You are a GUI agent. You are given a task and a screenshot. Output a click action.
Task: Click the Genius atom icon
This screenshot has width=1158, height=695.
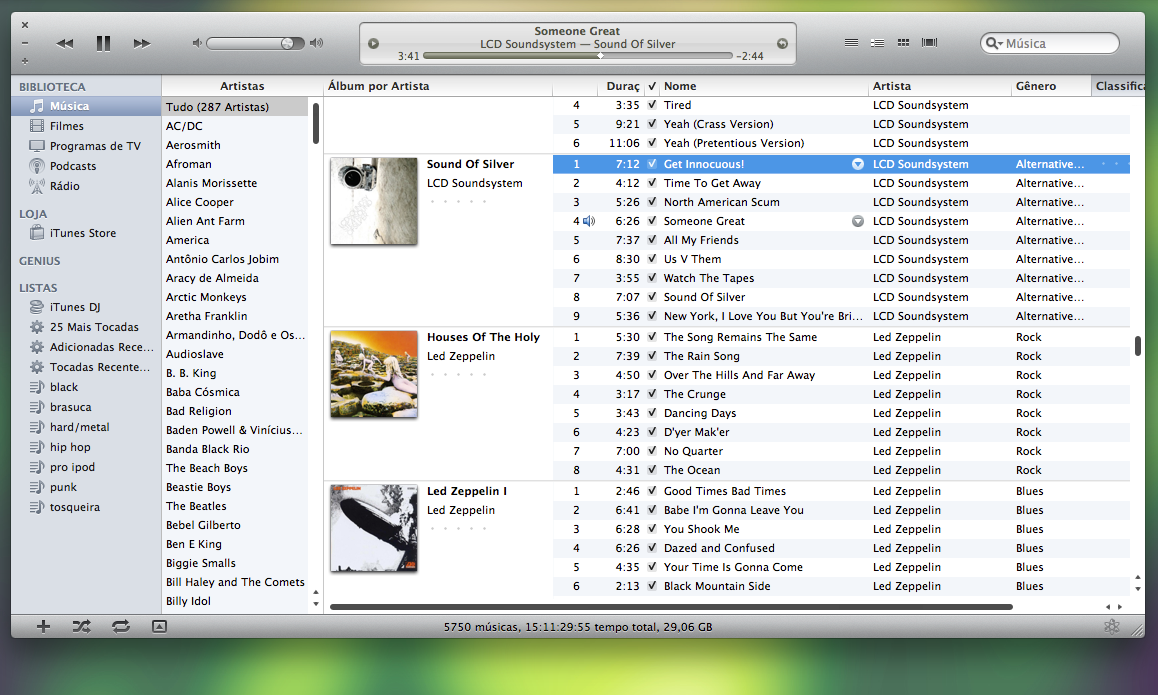[x=1111, y=626]
